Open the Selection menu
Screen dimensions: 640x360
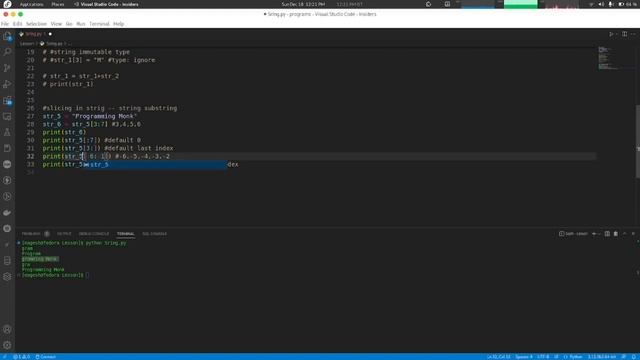pyautogui.click(x=36, y=24)
